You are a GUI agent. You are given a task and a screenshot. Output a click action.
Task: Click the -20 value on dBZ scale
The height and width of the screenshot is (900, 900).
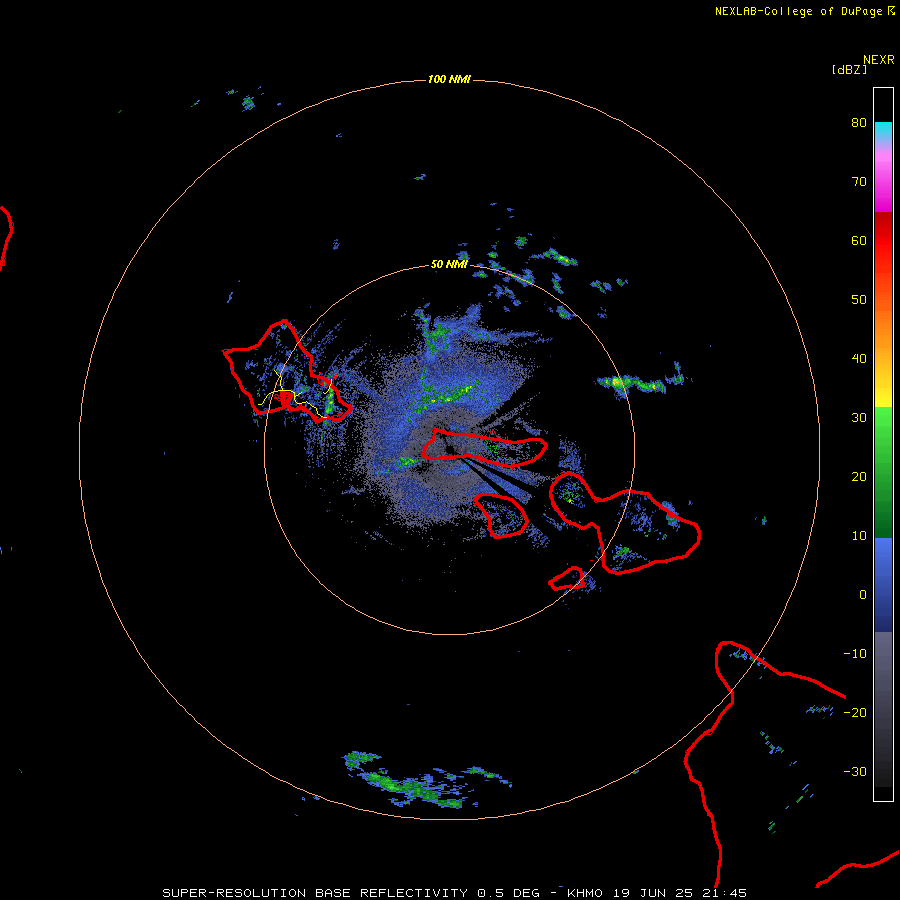(x=855, y=713)
